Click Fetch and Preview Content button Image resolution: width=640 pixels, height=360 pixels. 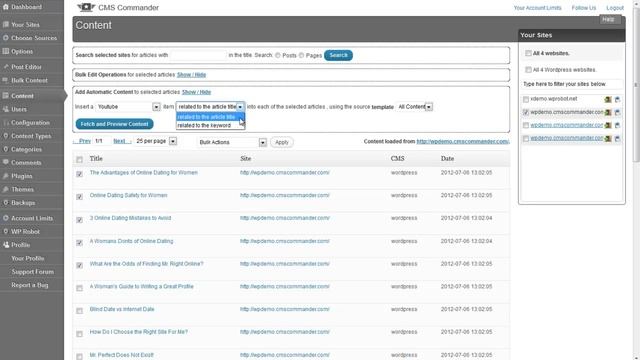click(114, 124)
